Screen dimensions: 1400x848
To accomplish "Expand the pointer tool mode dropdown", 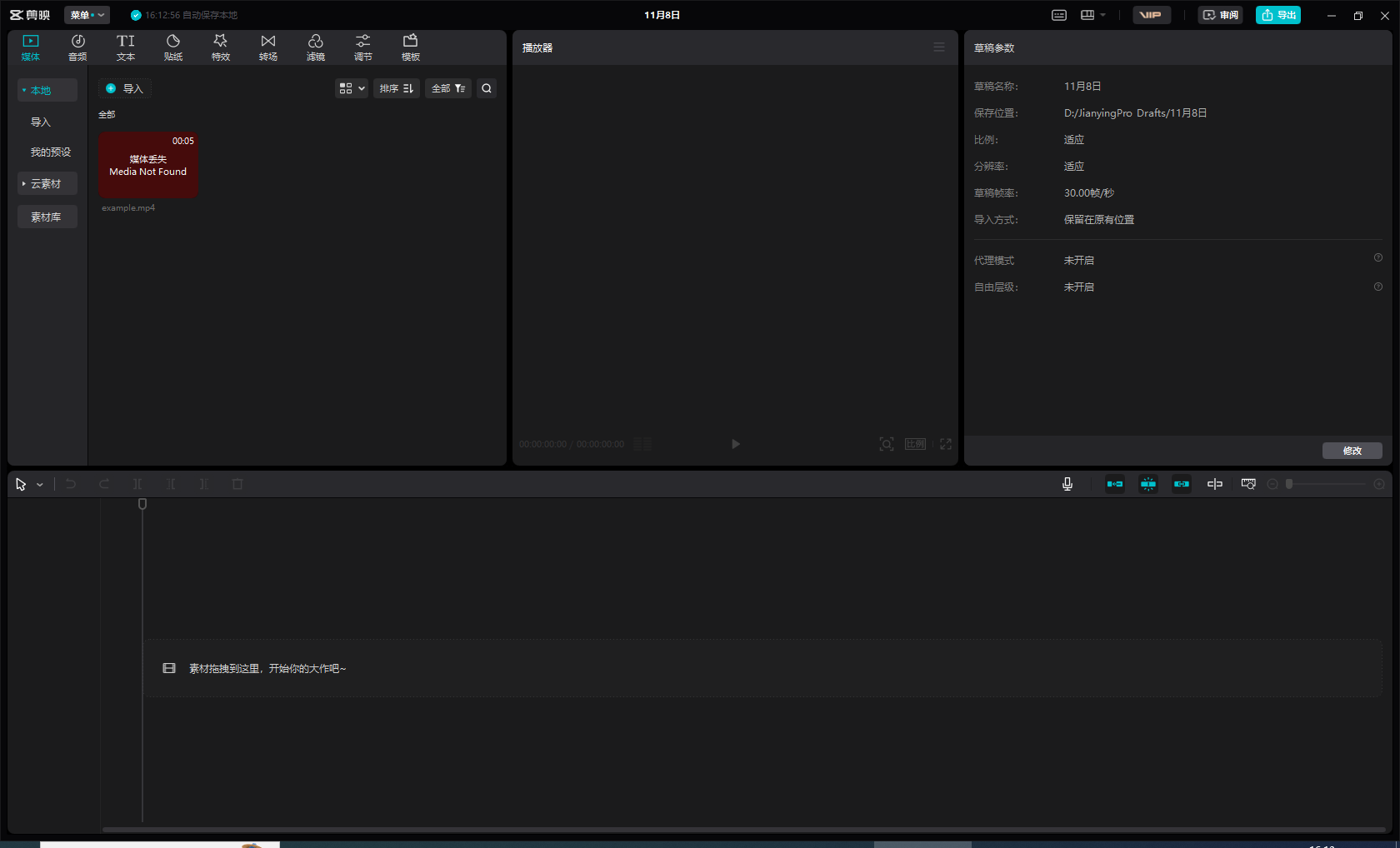I will (39, 485).
